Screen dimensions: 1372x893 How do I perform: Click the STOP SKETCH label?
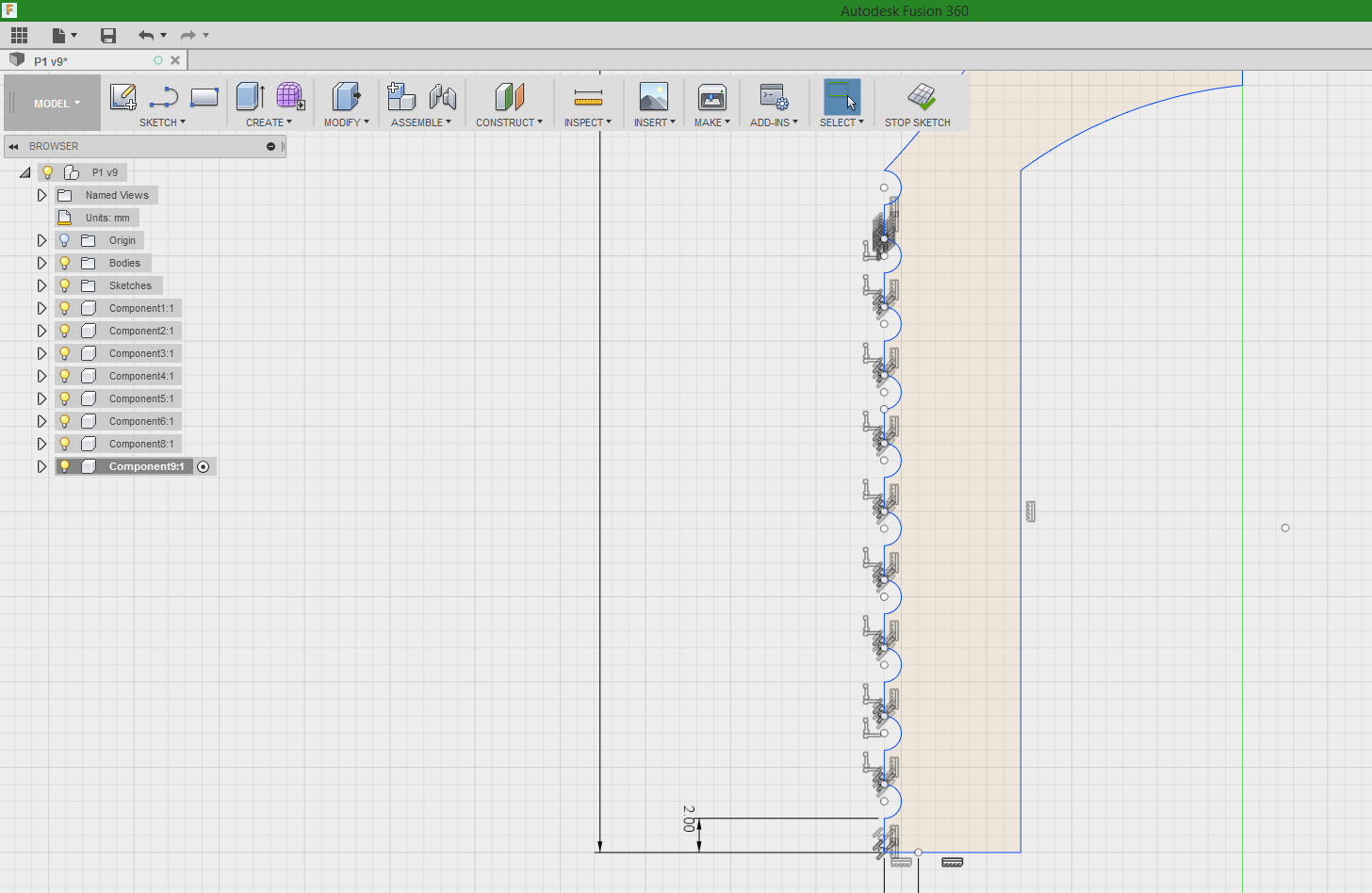click(918, 122)
